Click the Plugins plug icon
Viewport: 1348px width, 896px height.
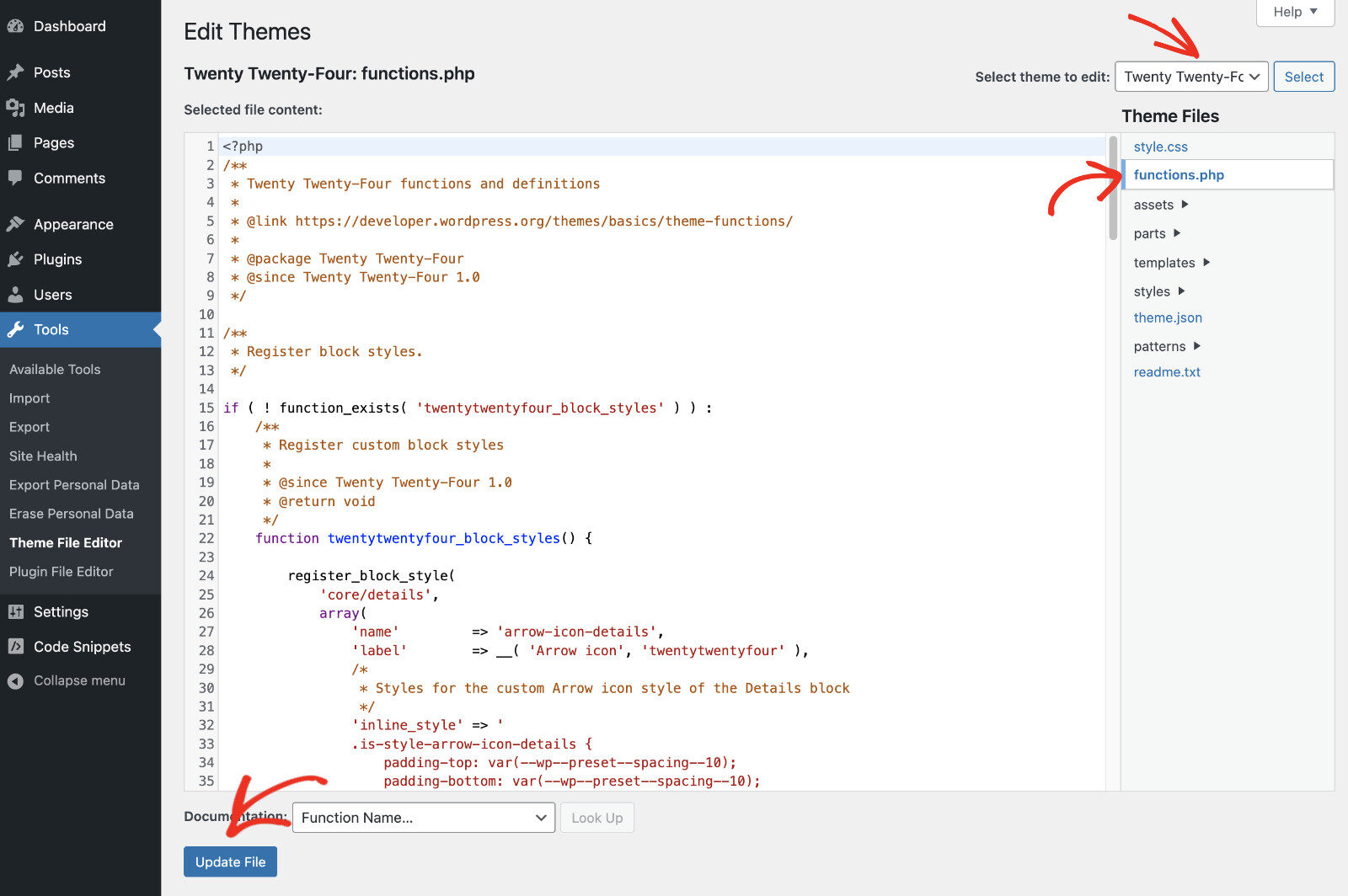[15, 259]
